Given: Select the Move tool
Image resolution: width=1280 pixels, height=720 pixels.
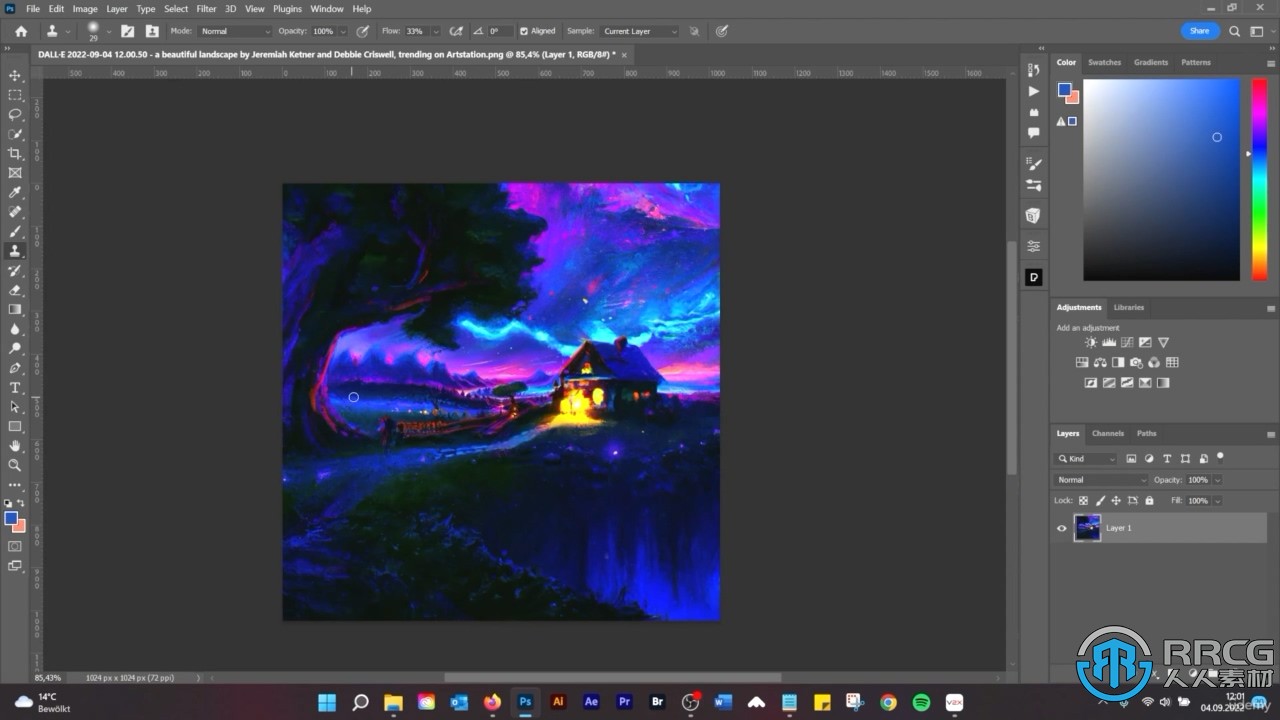Looking at the screenshot, I should point(15,75).
